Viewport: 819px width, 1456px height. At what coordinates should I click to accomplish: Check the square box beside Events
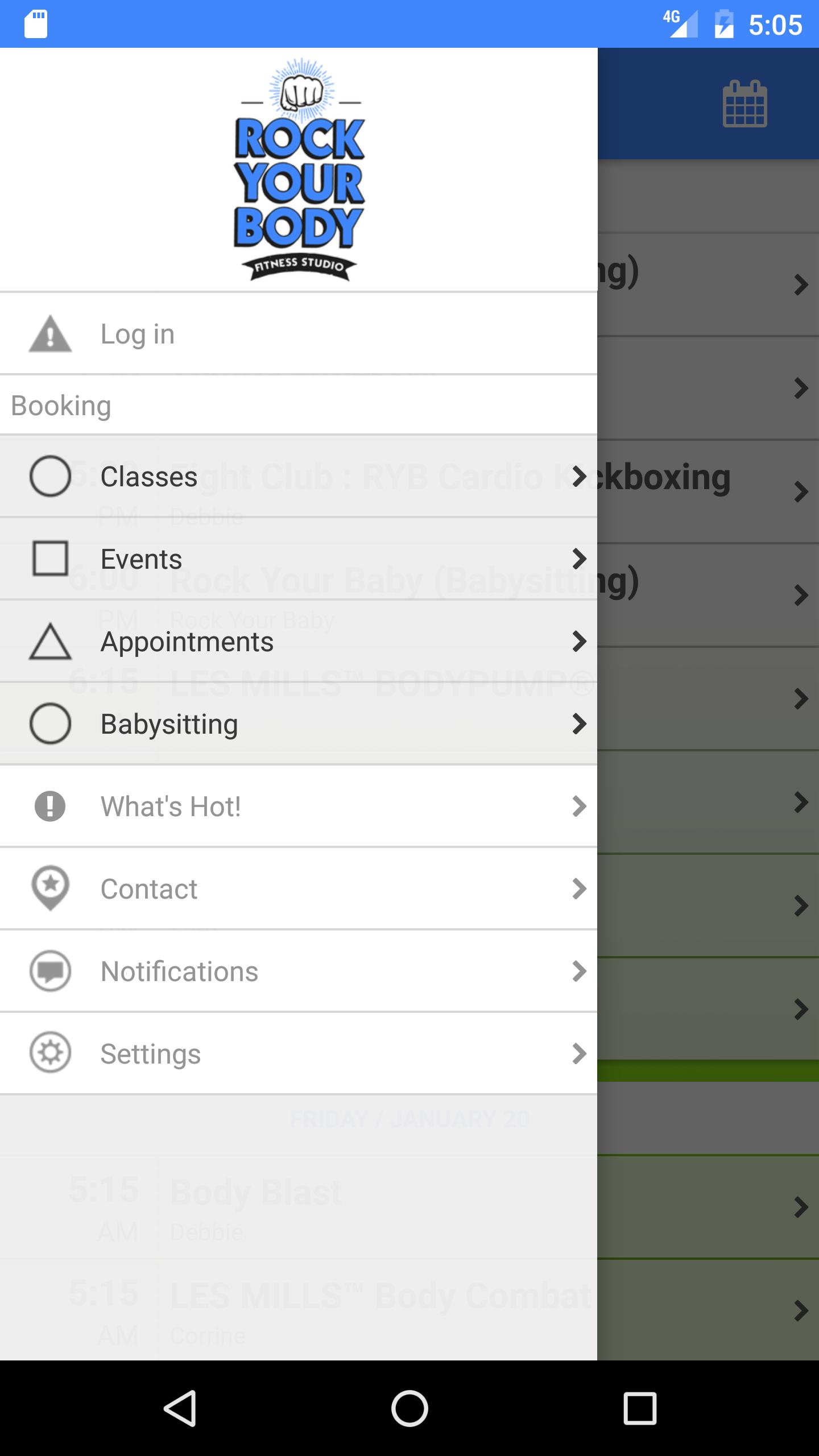tap(50, 559)
